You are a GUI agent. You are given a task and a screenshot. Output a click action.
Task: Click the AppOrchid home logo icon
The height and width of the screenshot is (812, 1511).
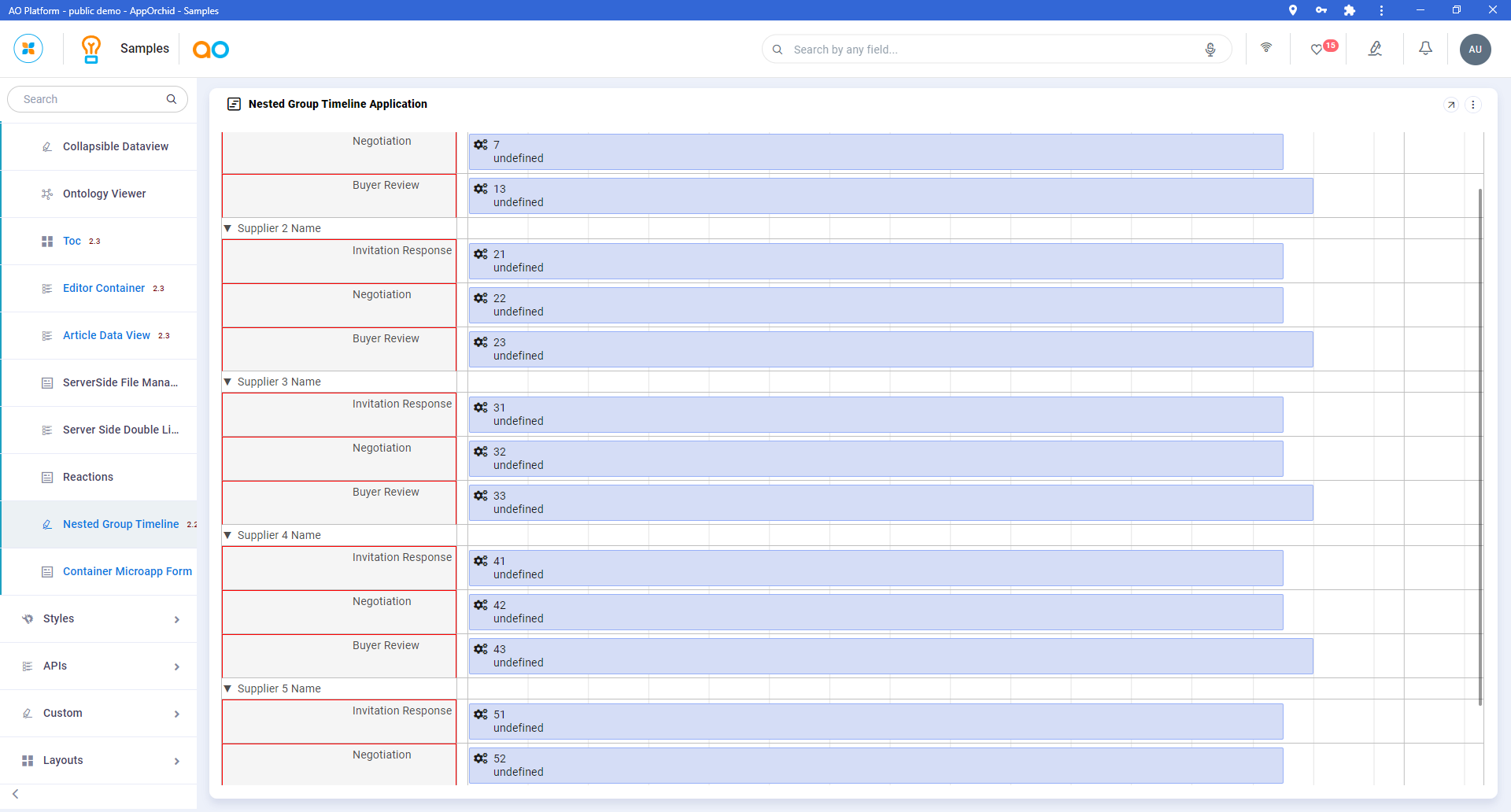pyautogui.click(x=28, y=49)
